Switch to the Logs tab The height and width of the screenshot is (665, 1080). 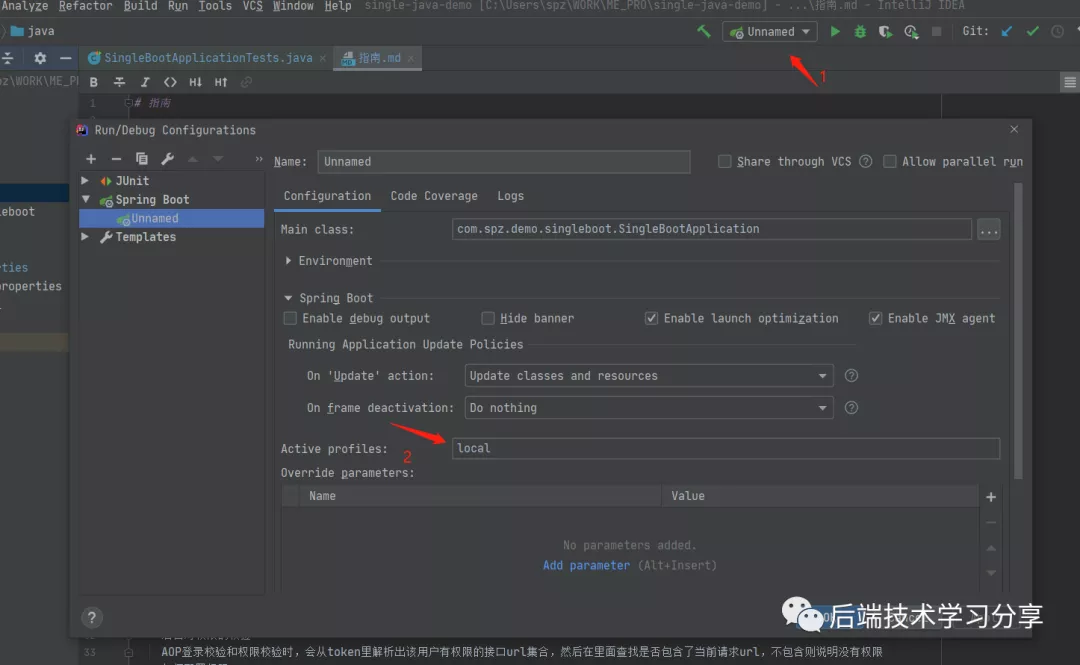(510, 196)
